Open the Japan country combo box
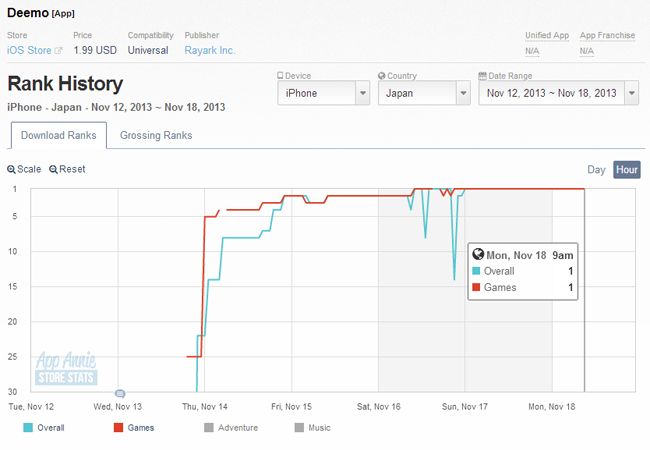650x450 pixels. click(424, 93)
